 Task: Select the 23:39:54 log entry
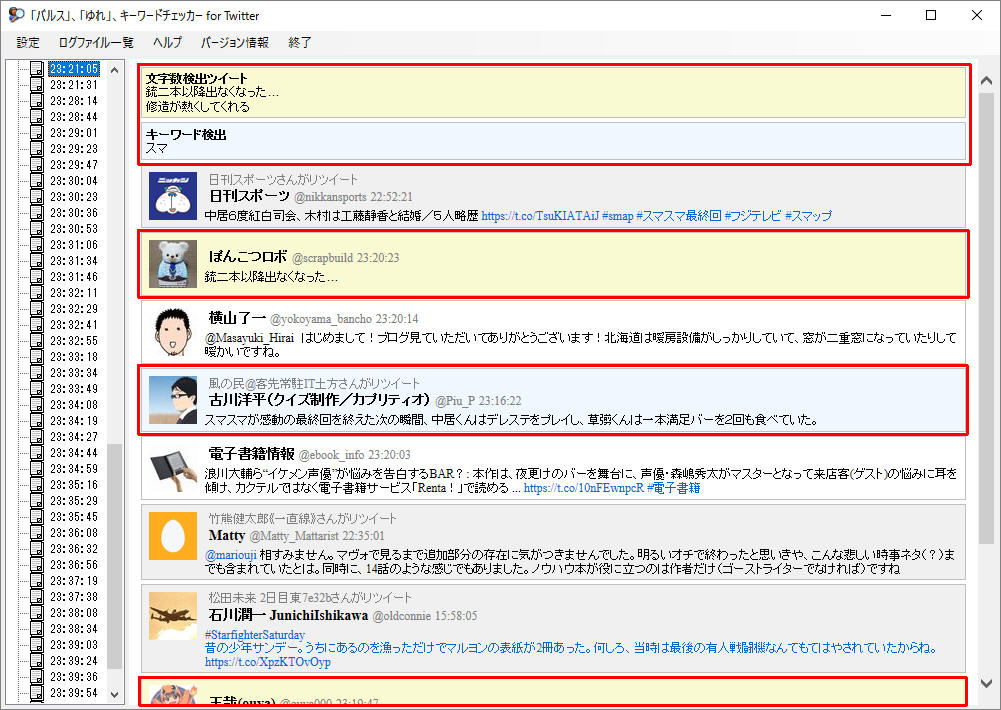[74, 693]
